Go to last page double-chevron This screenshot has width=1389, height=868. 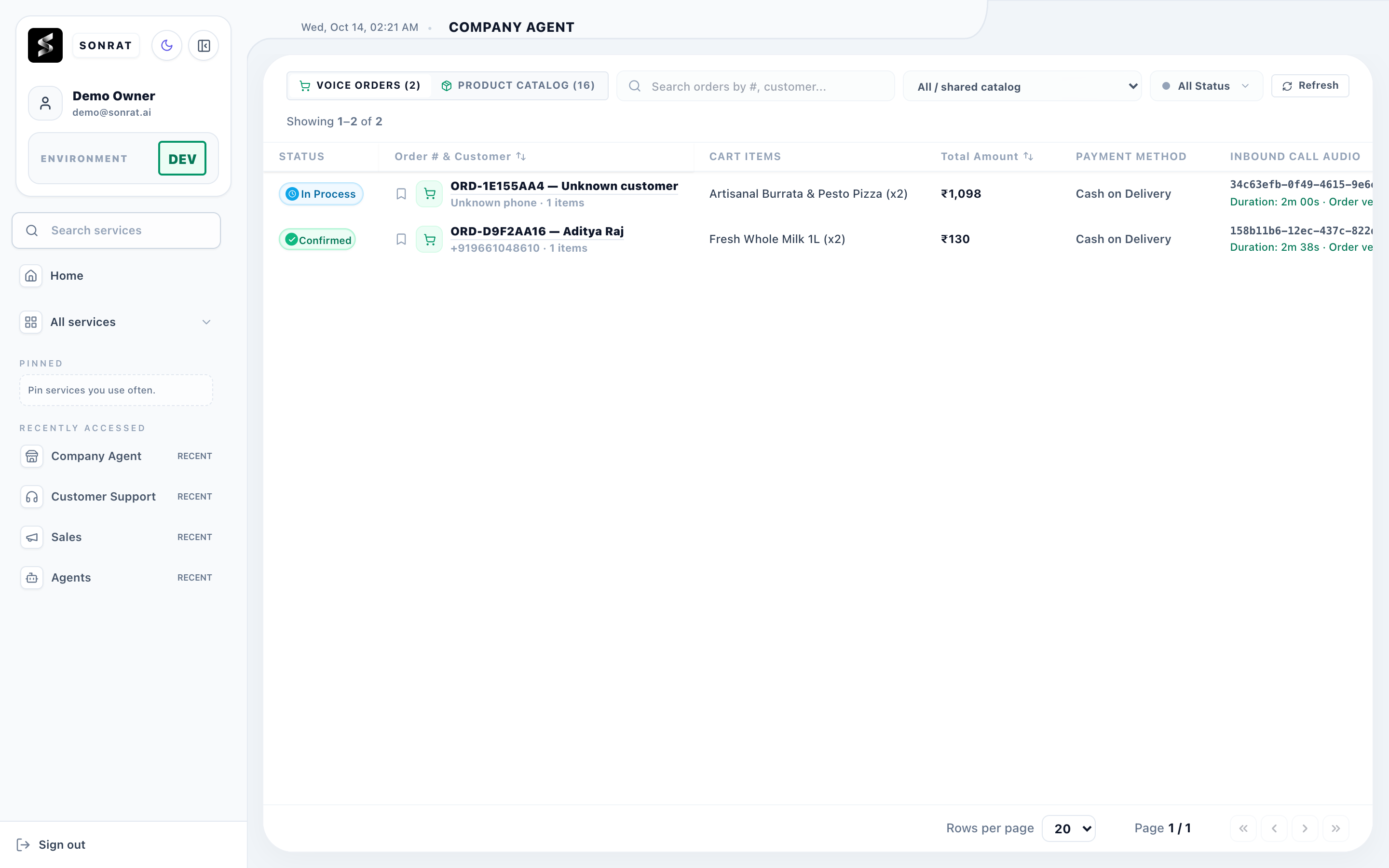coord(1335,828)
